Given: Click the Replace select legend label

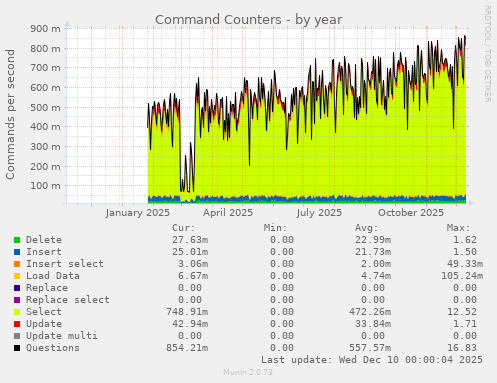Looking at the screenshot, I should 68,300.
